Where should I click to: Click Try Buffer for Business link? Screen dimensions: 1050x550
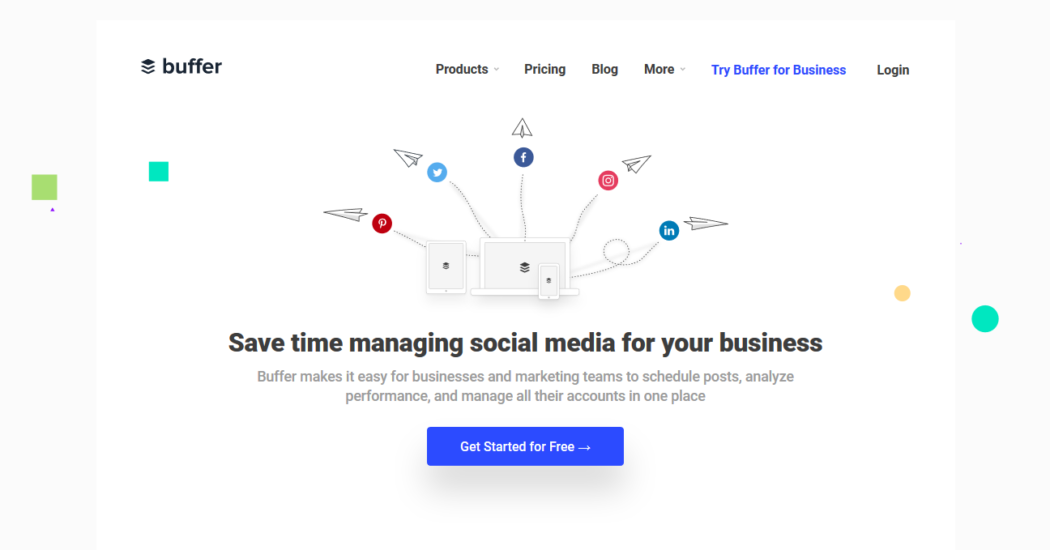778,70
